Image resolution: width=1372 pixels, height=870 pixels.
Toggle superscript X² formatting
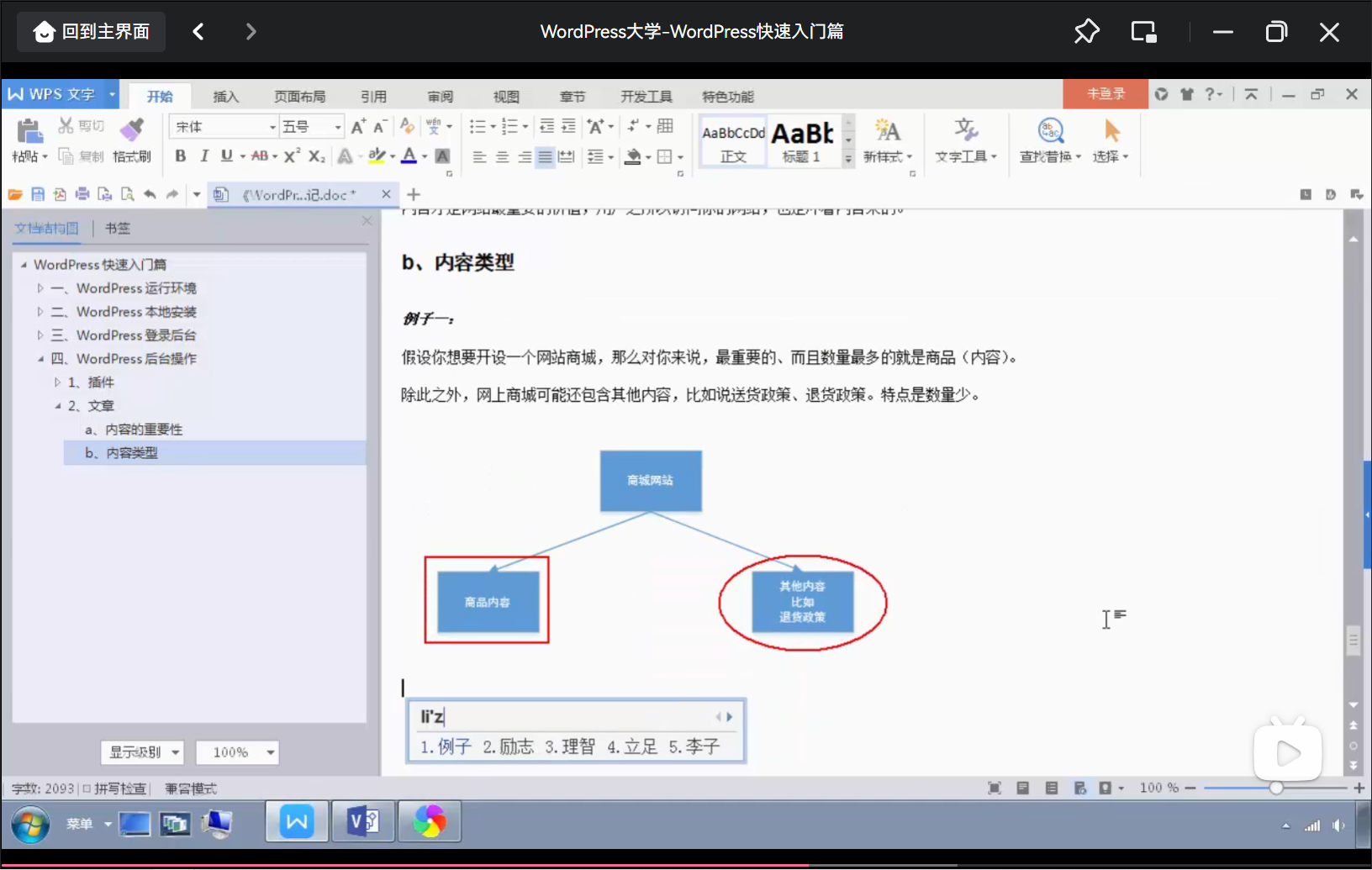click(292, 156)
